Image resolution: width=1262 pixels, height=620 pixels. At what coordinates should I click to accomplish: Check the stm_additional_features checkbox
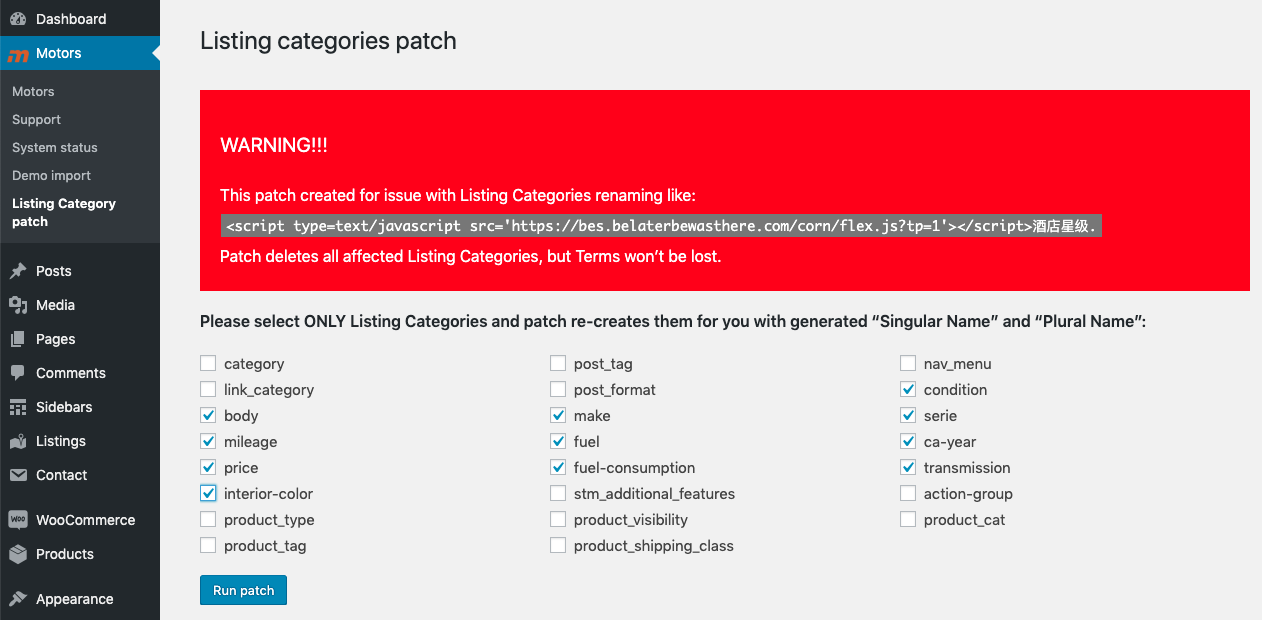point(558,493)
